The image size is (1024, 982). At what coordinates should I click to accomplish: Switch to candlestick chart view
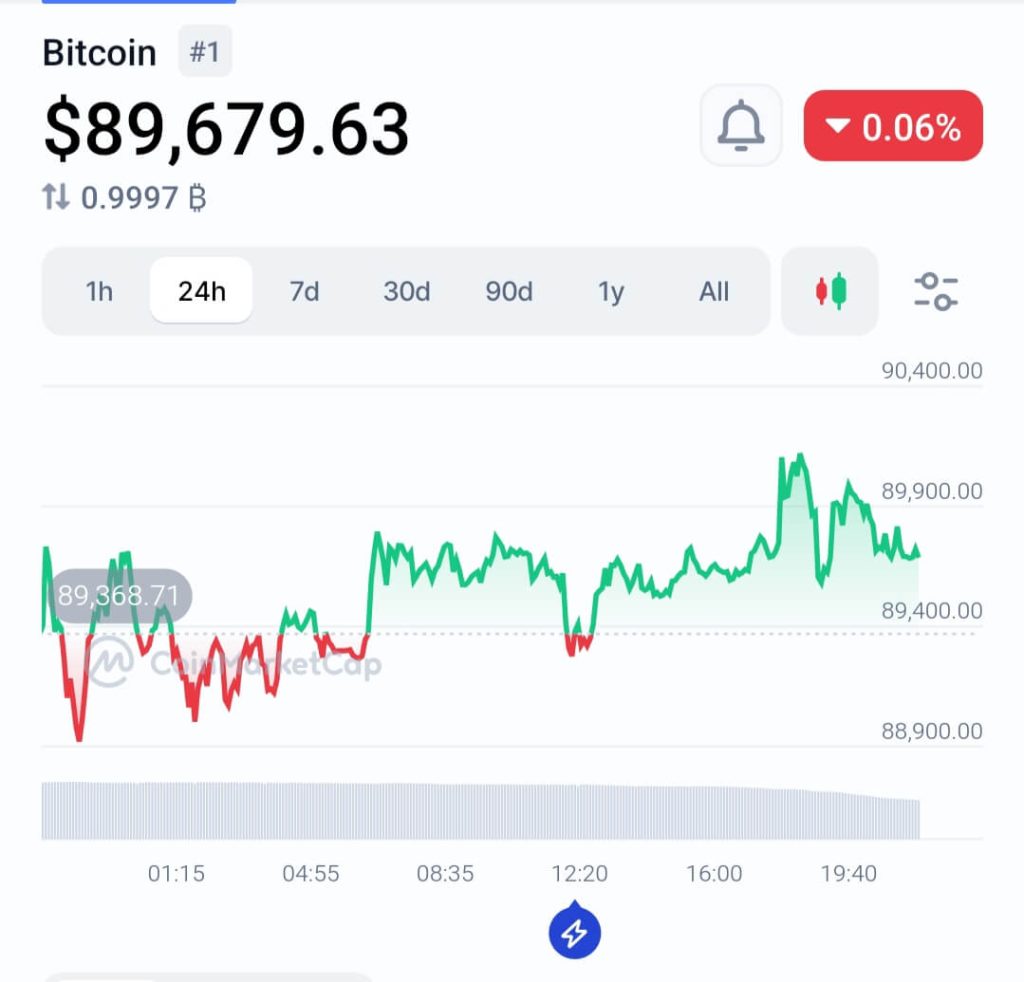coord(830,291)
